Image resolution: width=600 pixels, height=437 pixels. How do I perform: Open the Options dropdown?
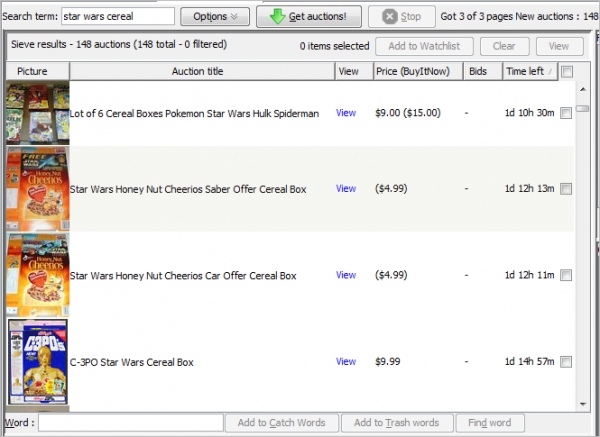click(215, 17)
